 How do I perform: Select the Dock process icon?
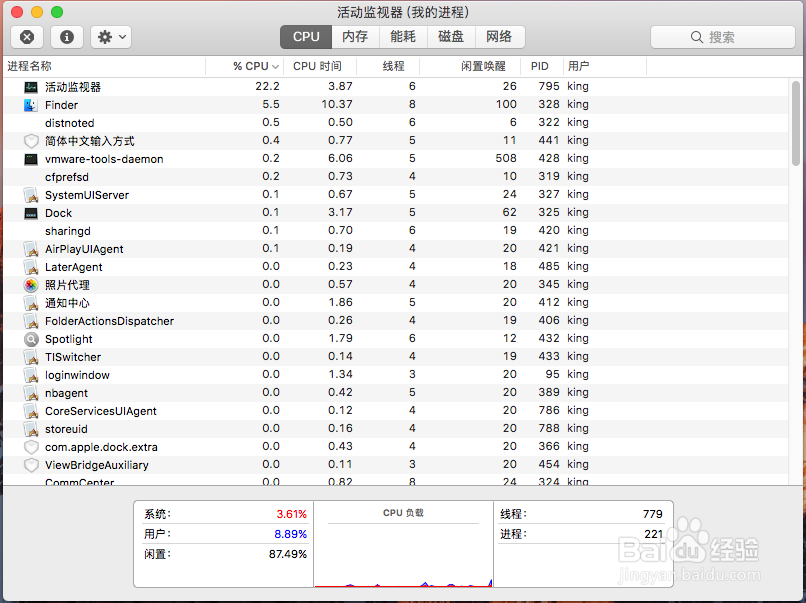click(31, 213)
